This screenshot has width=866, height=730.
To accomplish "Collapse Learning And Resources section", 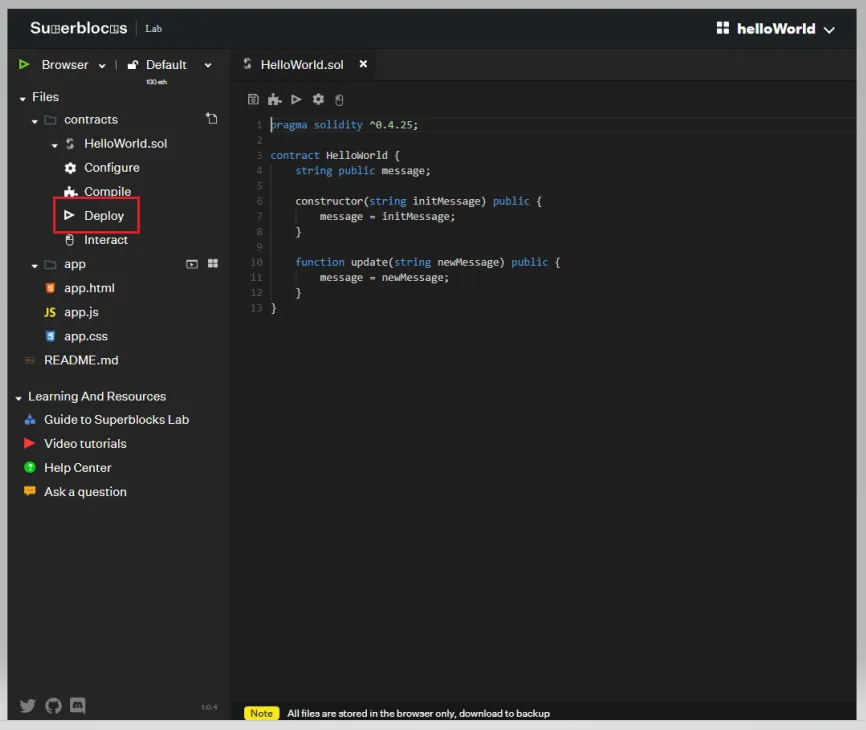I will (x=19, y=399).
